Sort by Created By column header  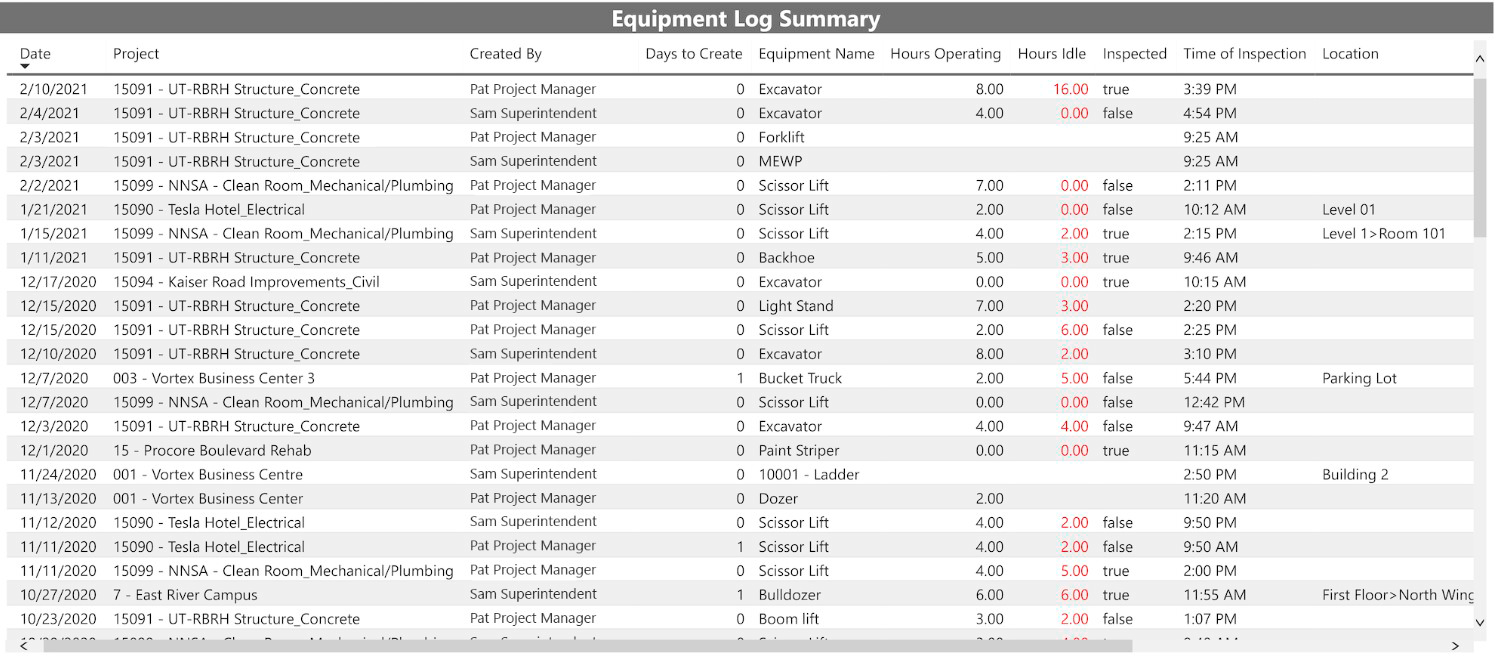pos(504,53)
